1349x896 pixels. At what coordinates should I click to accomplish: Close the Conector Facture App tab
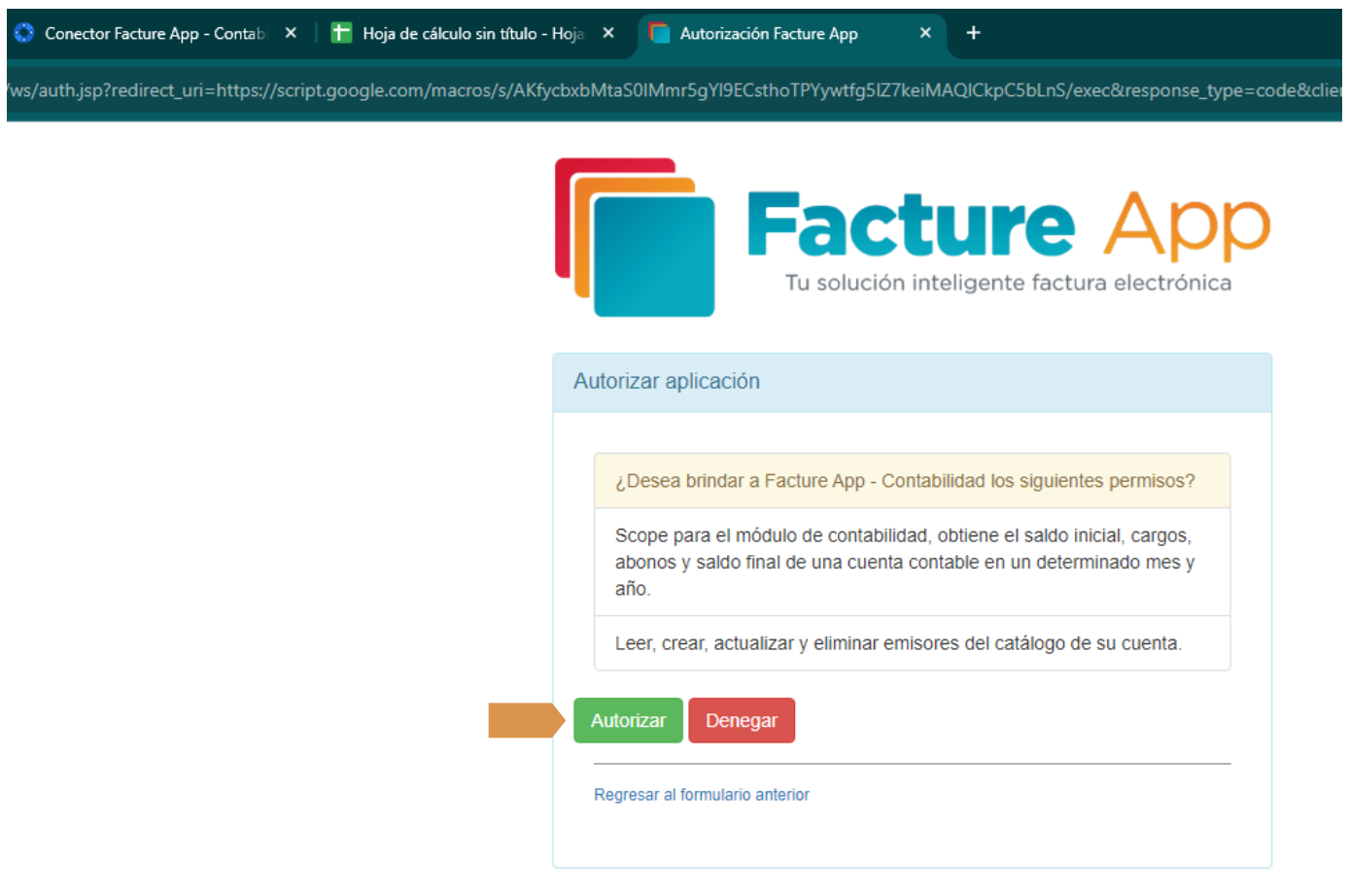291,34
